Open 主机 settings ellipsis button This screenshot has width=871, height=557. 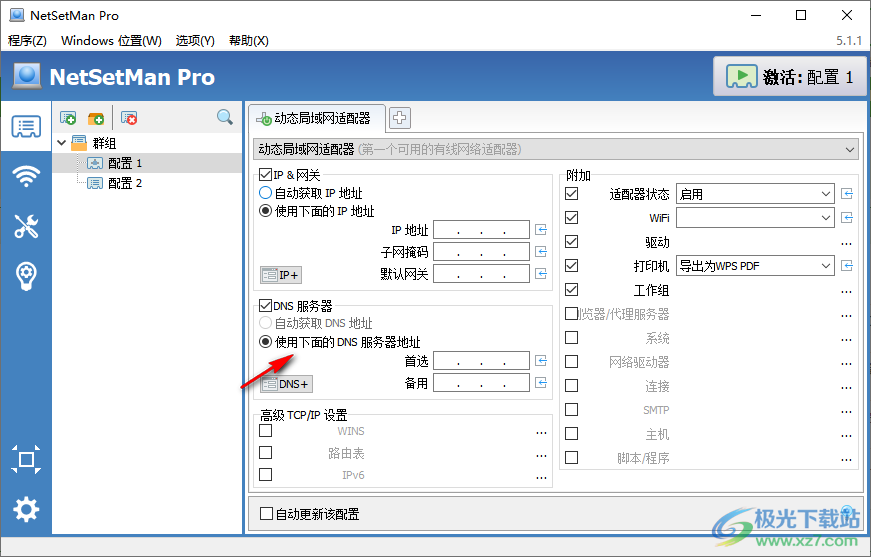846,435
